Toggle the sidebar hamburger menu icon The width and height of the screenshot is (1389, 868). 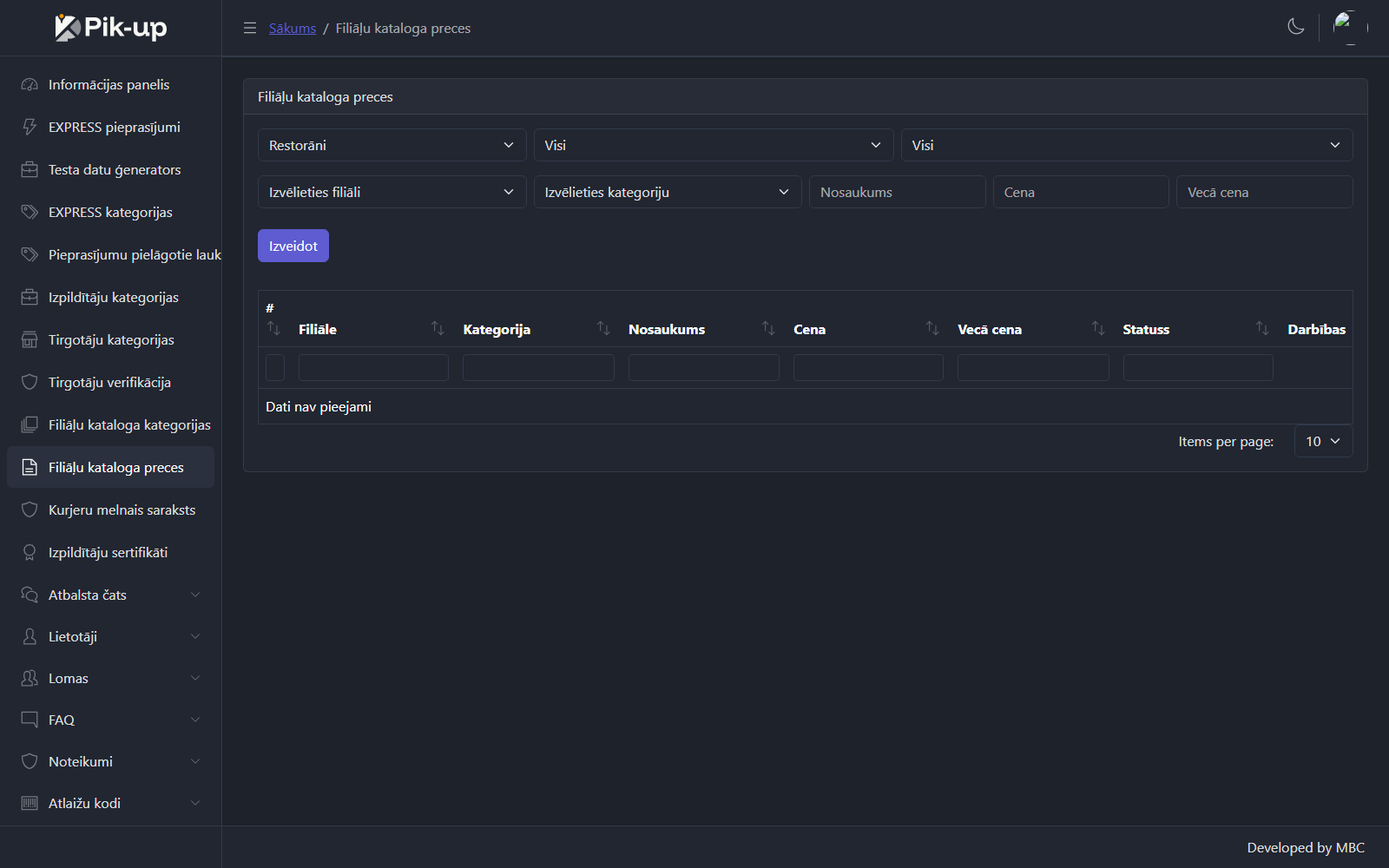coord(250,28)
